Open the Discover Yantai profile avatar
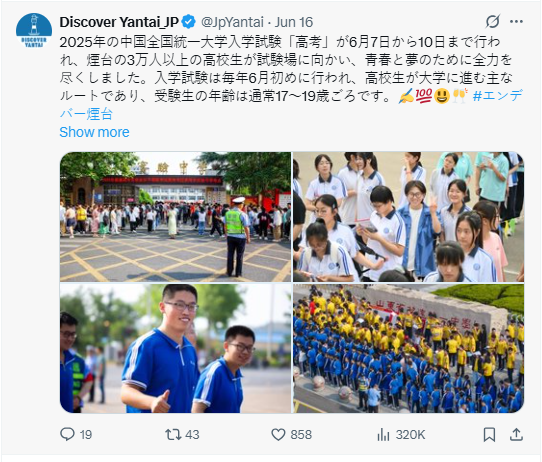 click(34, 30)
